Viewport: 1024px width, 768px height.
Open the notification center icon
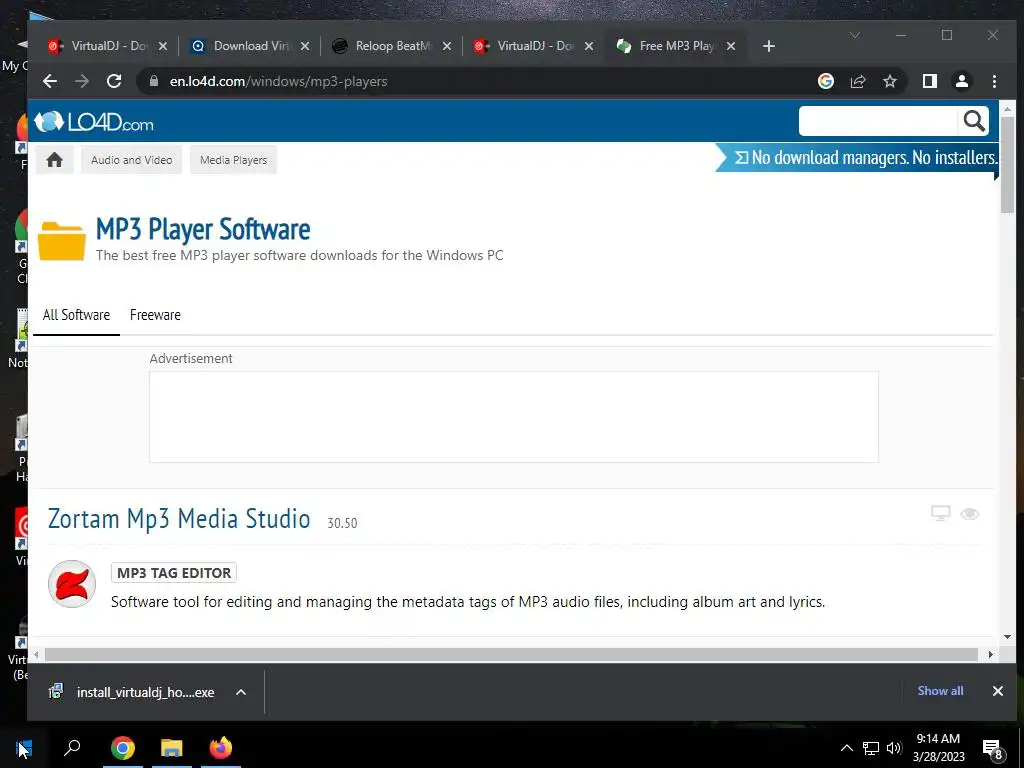click(993, 748)
